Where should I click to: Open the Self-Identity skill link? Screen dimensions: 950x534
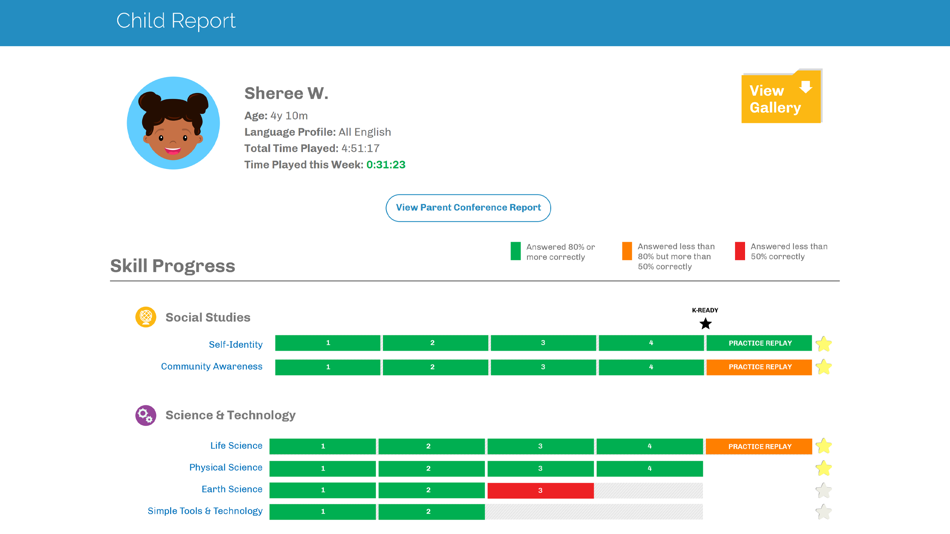coord(236,344)
